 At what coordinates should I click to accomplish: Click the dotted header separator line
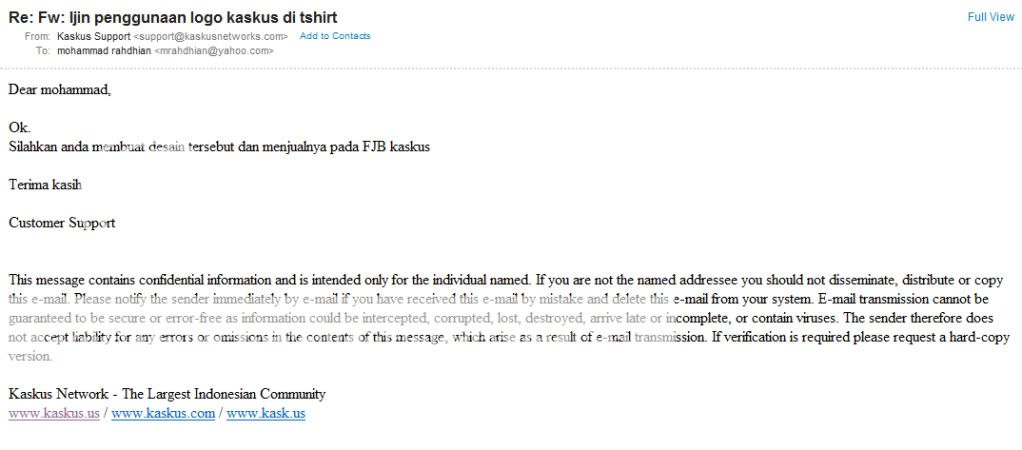(511, 68)
